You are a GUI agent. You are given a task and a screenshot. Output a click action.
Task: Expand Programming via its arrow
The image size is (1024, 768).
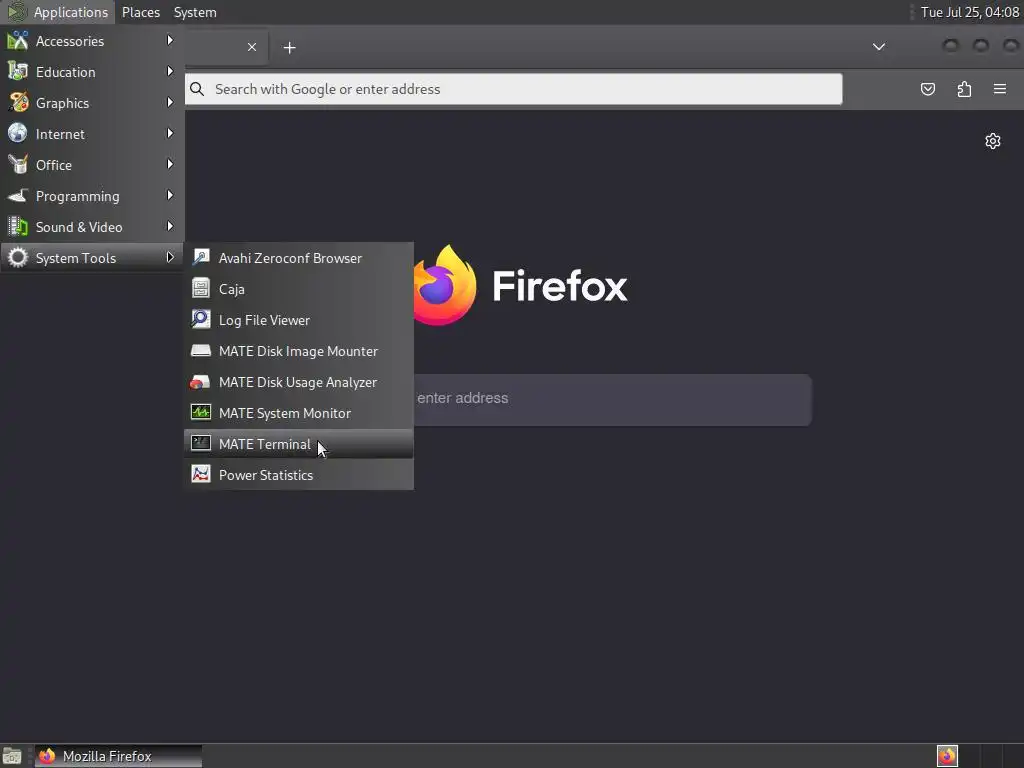170,195
